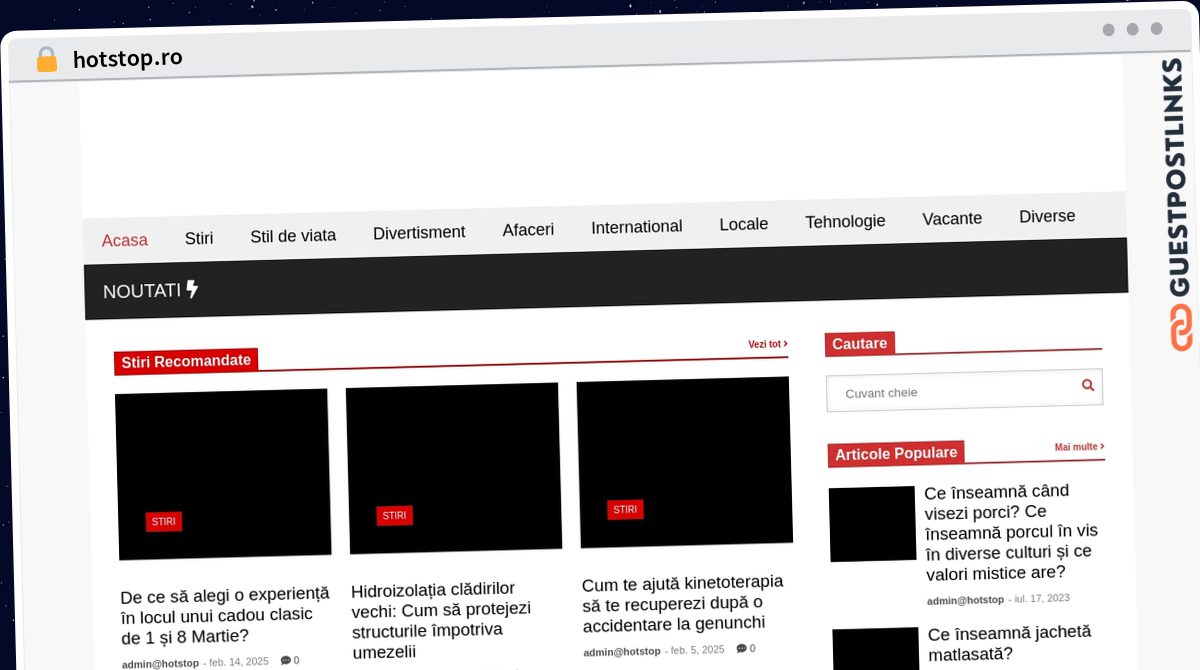The width and height of the screenshot is (1200, 670).
Task: Open the Vacante menu item
Action: [x=952, y=218]
